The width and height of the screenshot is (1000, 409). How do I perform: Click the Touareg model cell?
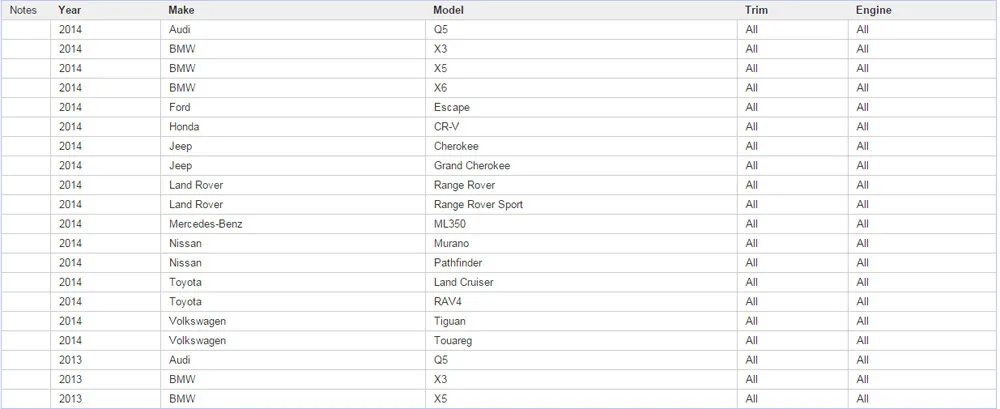click(581, 341)
